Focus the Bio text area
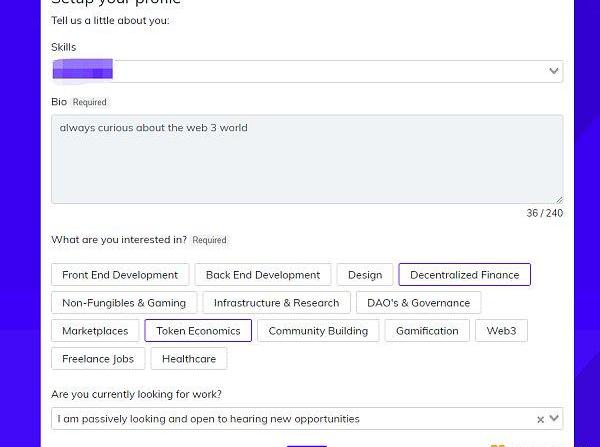Screen dimensions: 600x447 point(306,159)
